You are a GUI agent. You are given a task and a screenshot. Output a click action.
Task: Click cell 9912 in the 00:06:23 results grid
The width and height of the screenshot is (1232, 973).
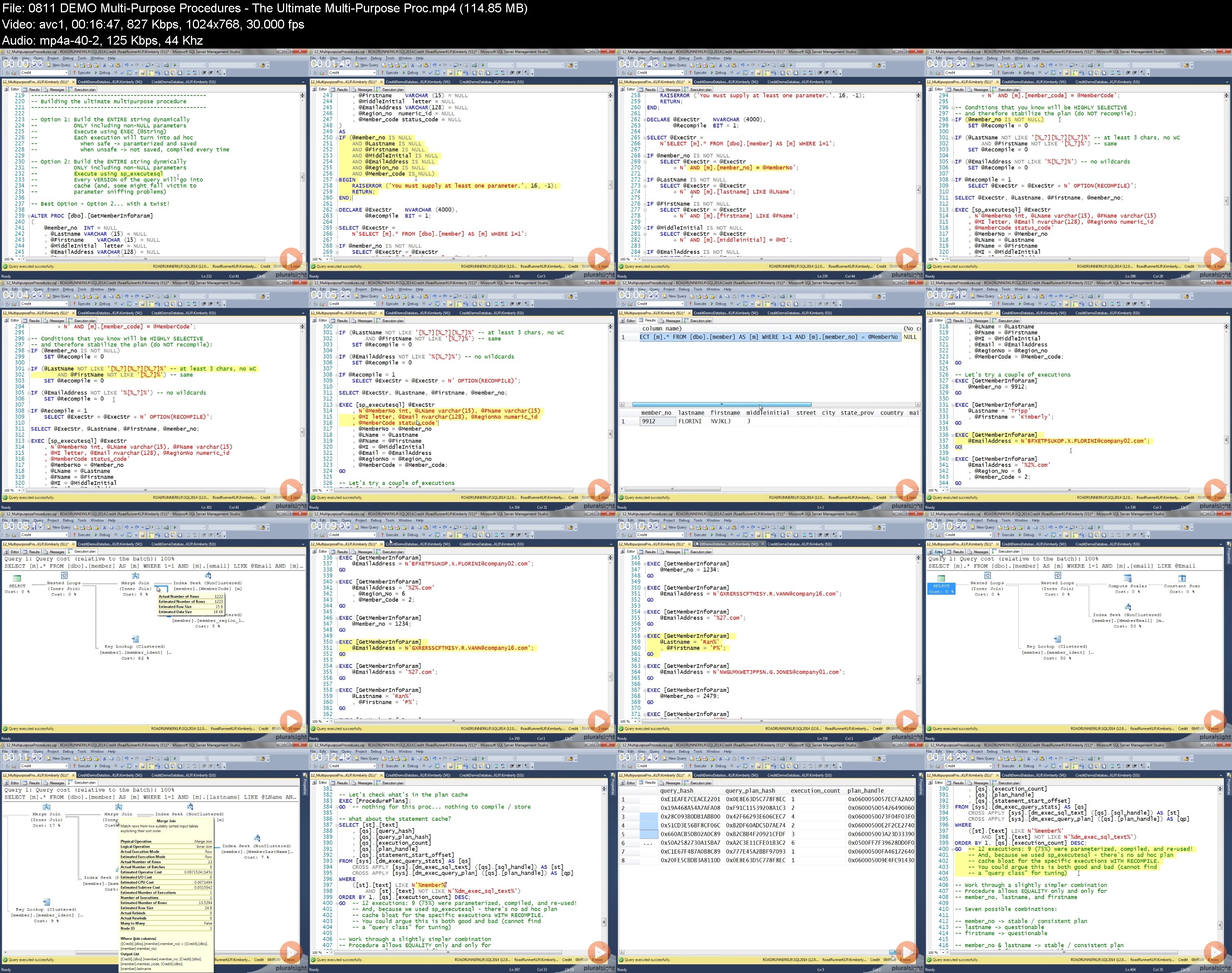pyautogui.click(x=658, y=421)
